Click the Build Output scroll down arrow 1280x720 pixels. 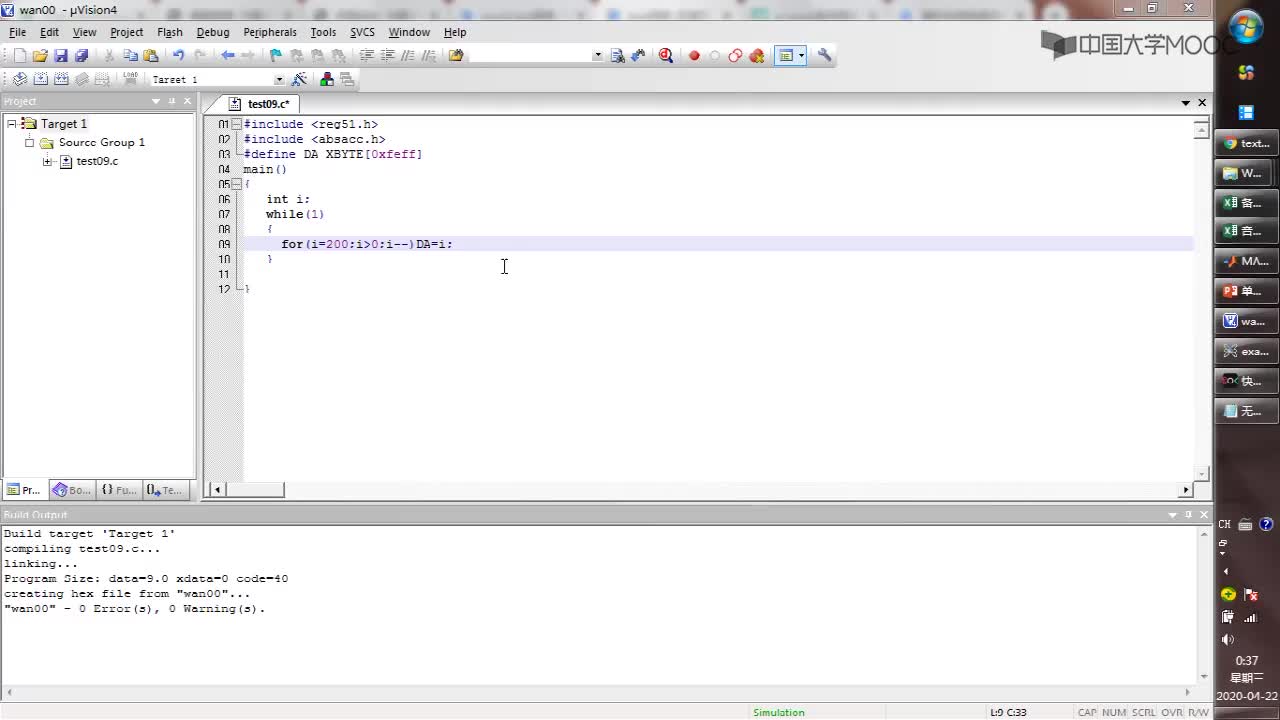pos(1203,676)
